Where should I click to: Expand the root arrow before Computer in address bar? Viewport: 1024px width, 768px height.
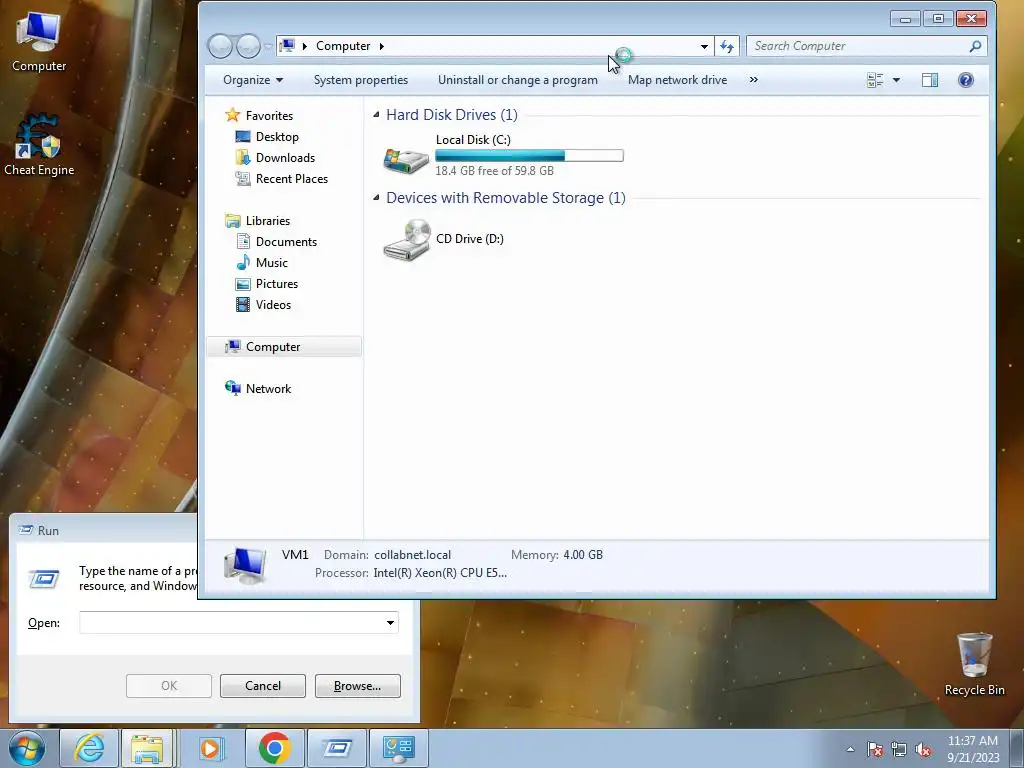pos(304,46)
